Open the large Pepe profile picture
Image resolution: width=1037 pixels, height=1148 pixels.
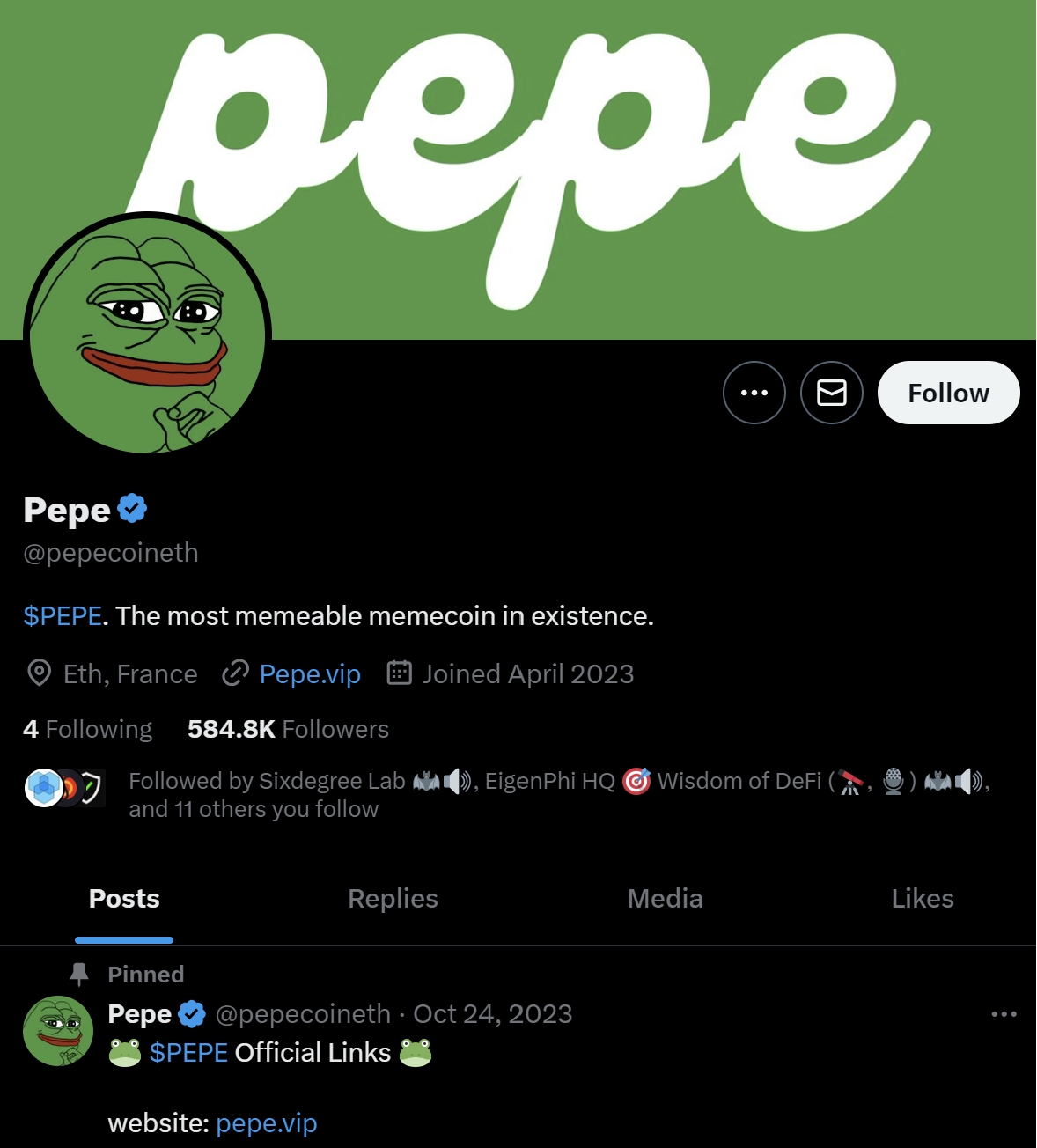[147, 334]
